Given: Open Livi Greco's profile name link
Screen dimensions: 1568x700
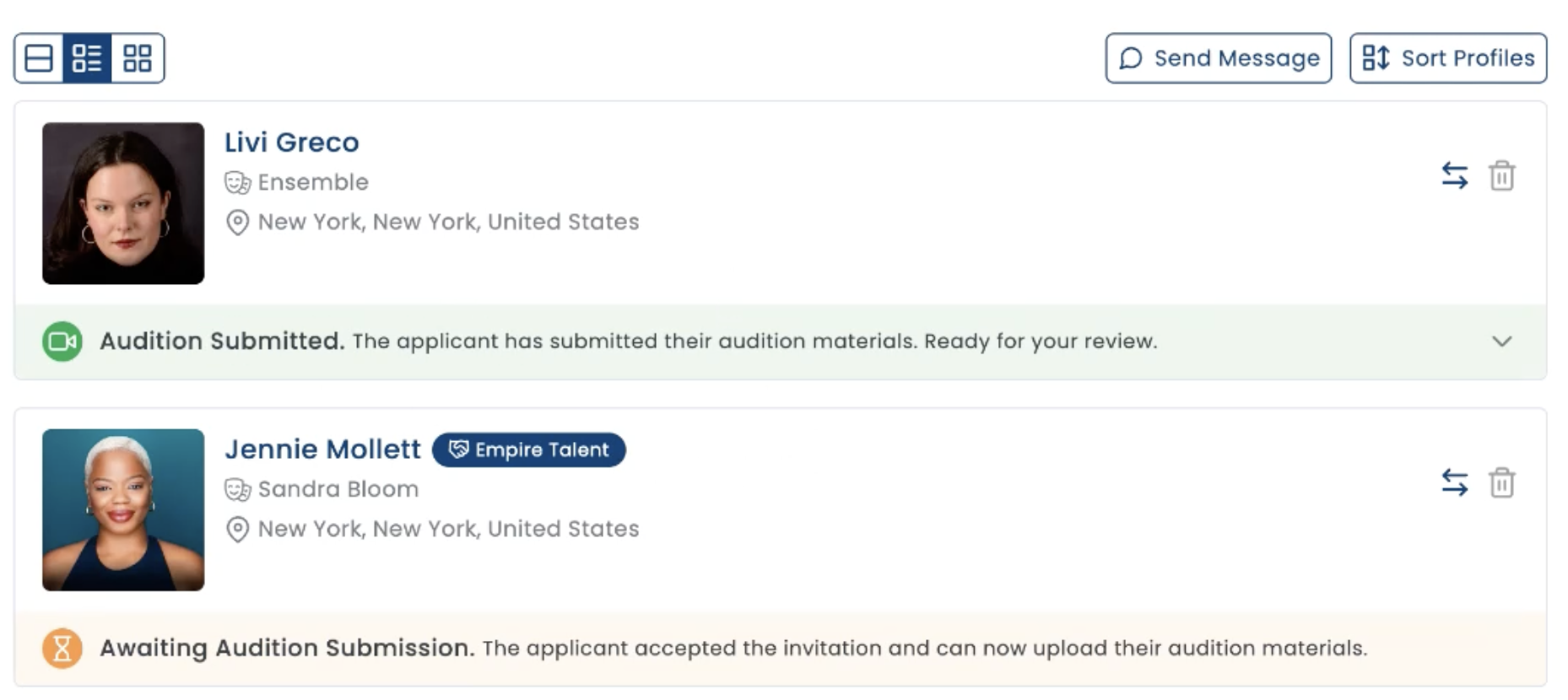Looking at the screenshot, I should pyautogui.click(x=292, y=143).
